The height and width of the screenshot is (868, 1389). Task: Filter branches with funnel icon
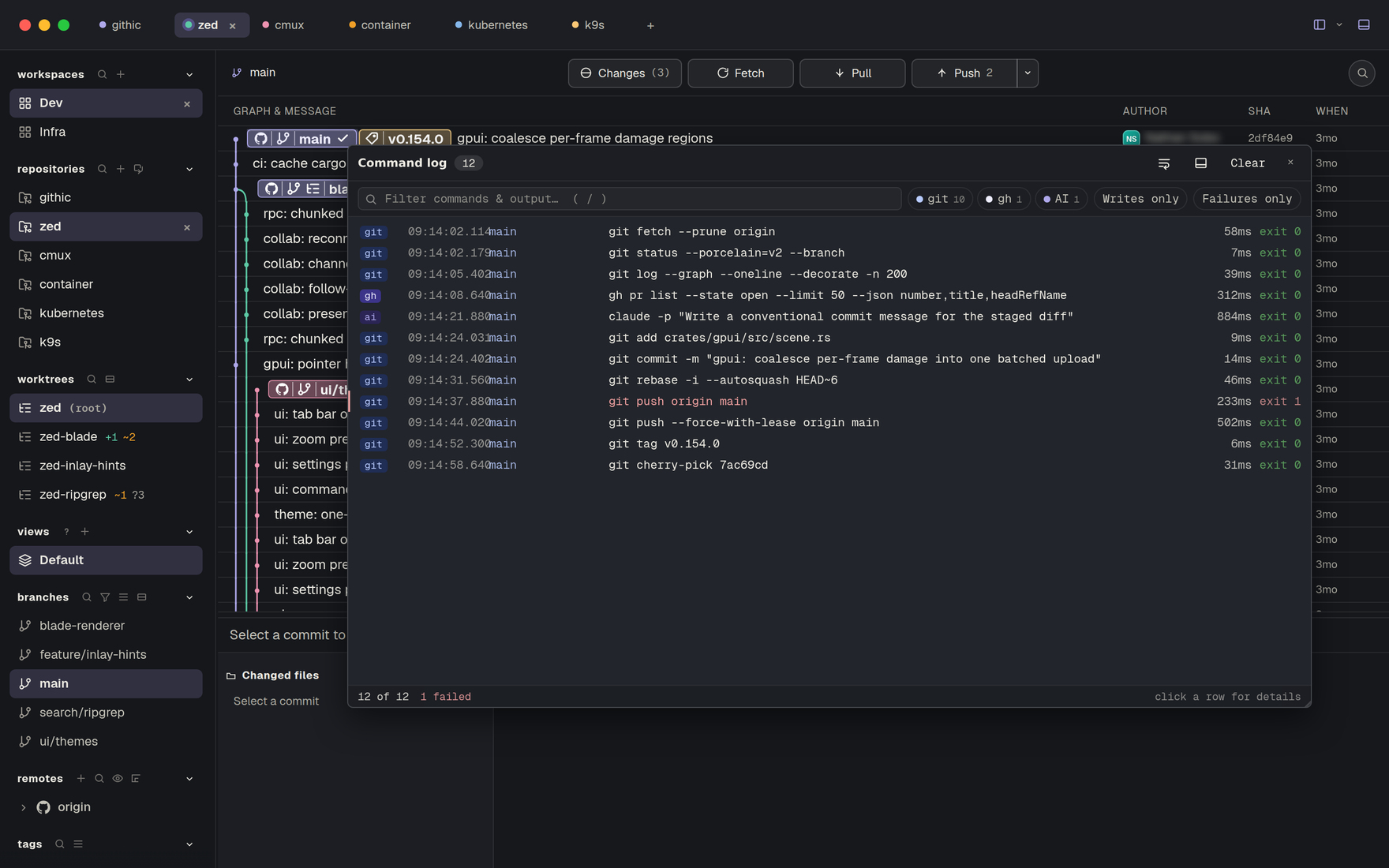coord(105,597)
